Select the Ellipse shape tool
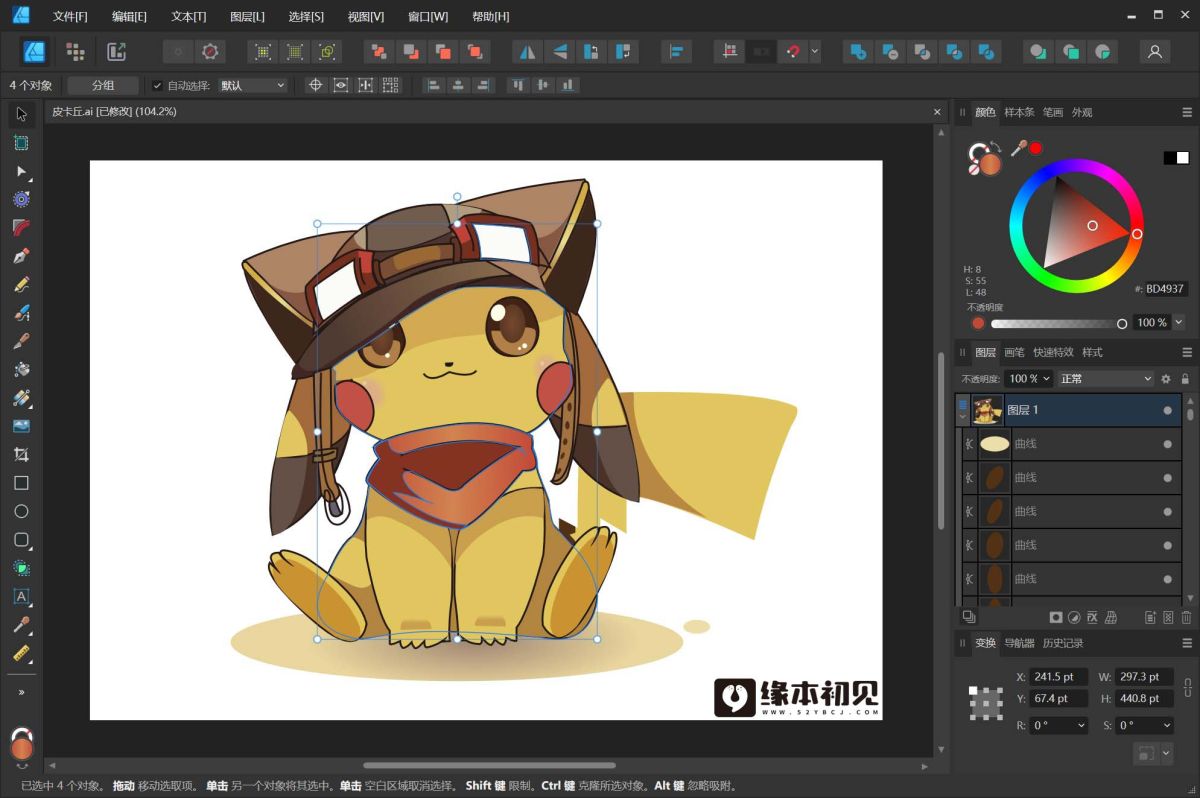The height and width of the screenshot is (798, 1200). (x=21, y=511)
